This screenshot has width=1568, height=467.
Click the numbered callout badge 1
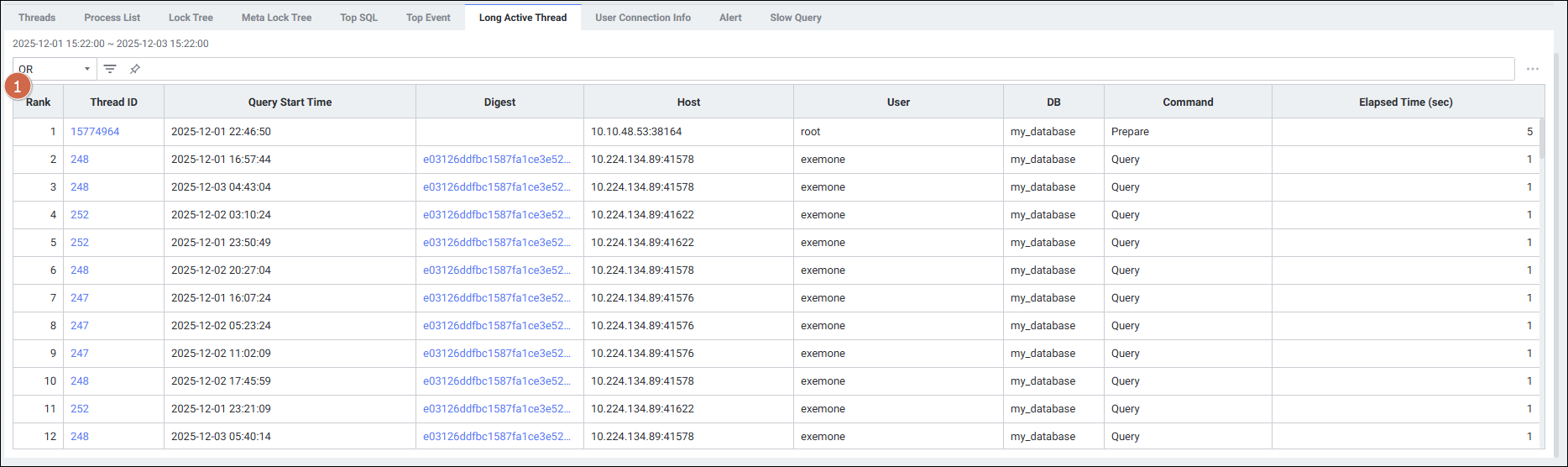tap(18, 87)
